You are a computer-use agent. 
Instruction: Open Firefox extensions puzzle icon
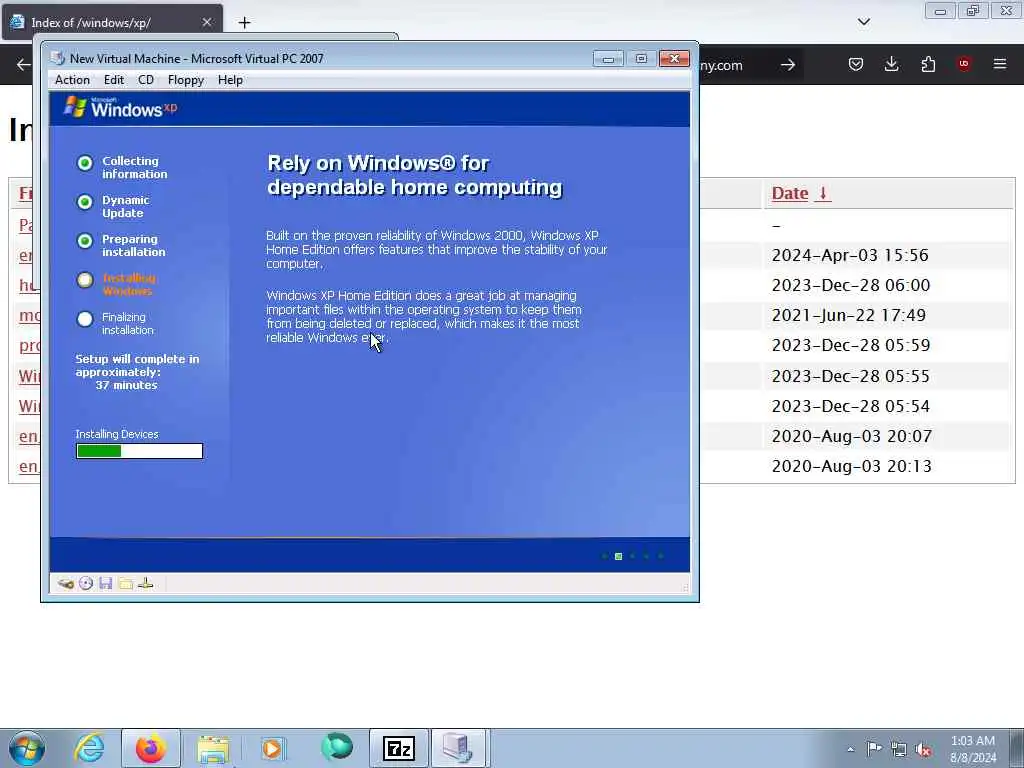(x=928, y=64)
